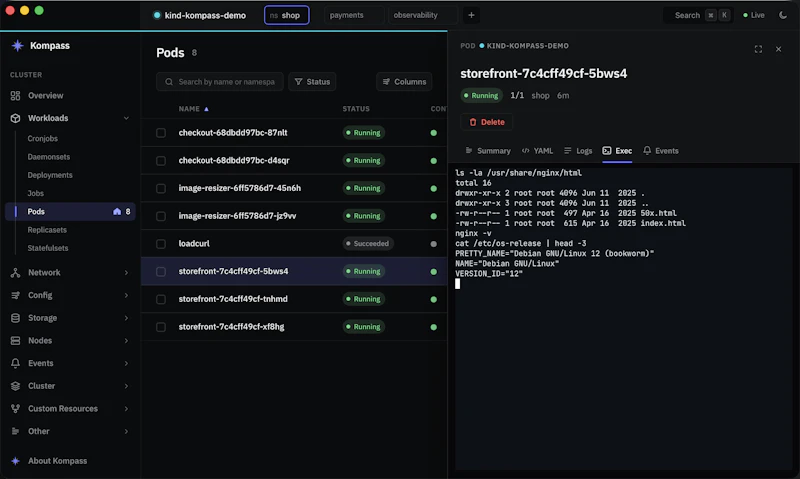The image size is (800, 479).
Task: Close the pod detail panel
Action: [x=778, y=49]
